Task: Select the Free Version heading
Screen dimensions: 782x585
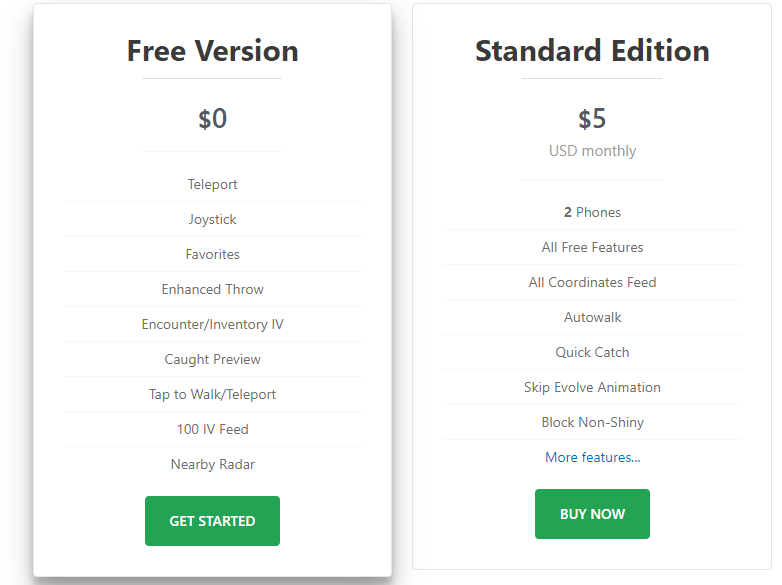Action: tap(212, 51)
